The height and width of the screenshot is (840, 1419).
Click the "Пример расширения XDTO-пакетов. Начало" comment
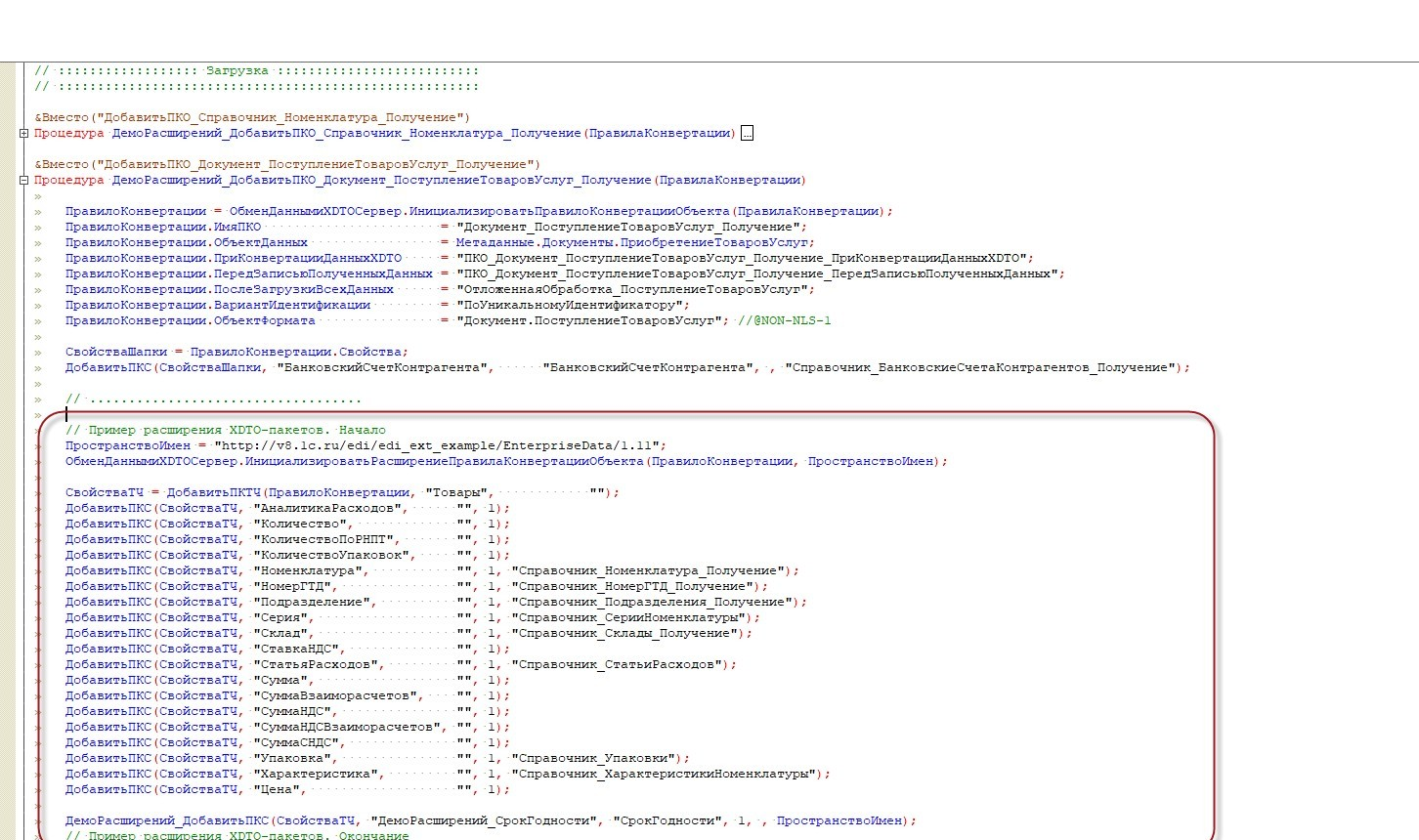coord(225,430)
